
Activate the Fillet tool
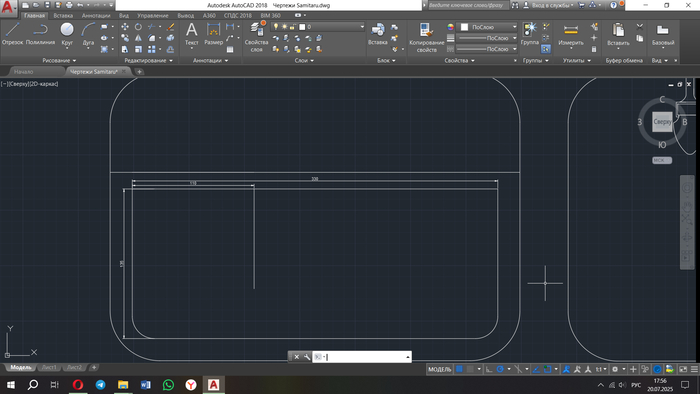click(152, 38)
